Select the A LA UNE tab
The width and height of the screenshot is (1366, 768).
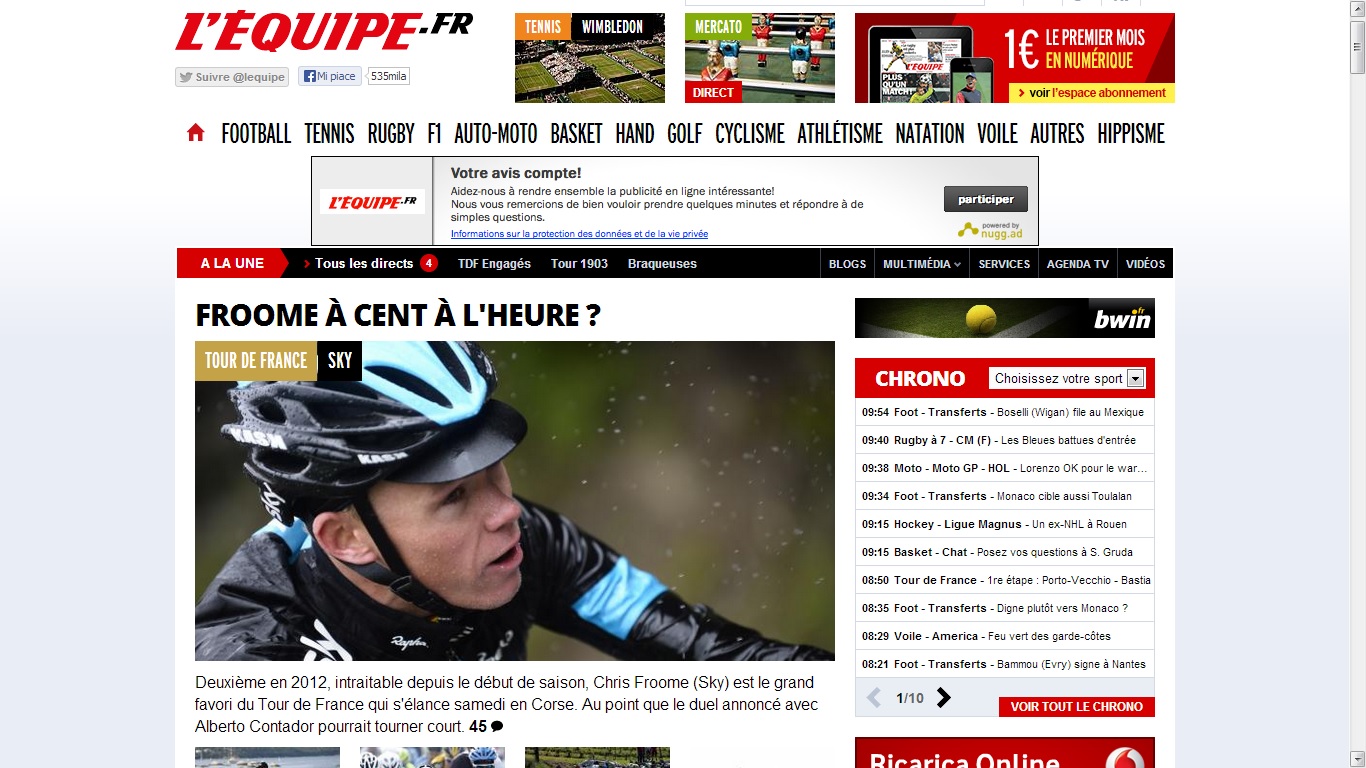[232, 263]
